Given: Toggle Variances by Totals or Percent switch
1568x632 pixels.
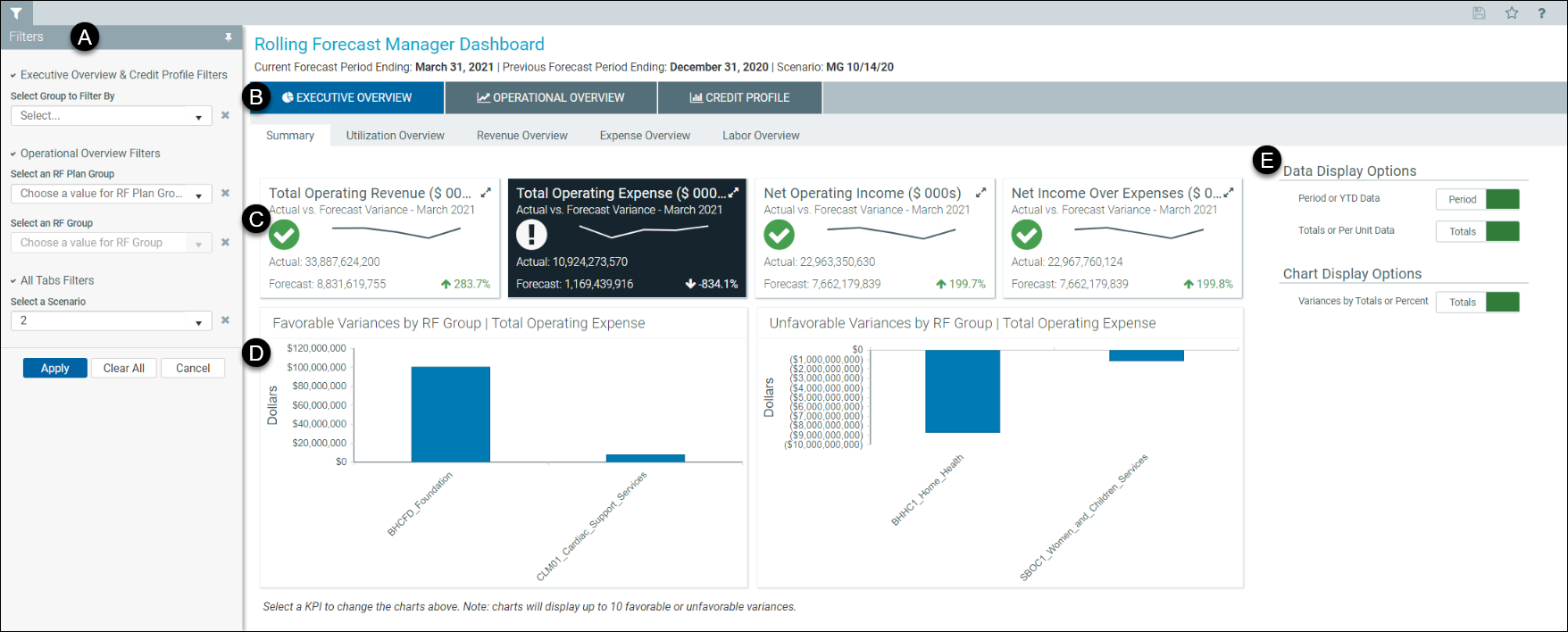Looking at the screenshot, I should 1477,302.
